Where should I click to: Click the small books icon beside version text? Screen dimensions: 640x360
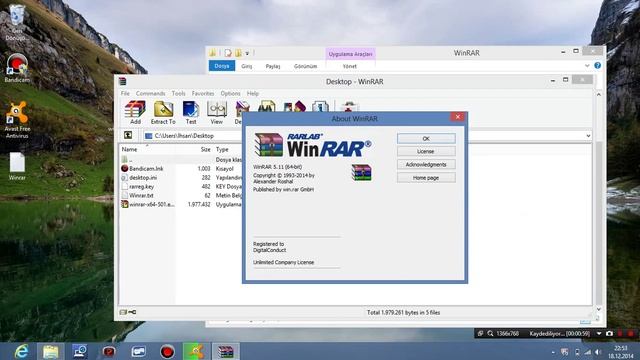click(361, 172)
